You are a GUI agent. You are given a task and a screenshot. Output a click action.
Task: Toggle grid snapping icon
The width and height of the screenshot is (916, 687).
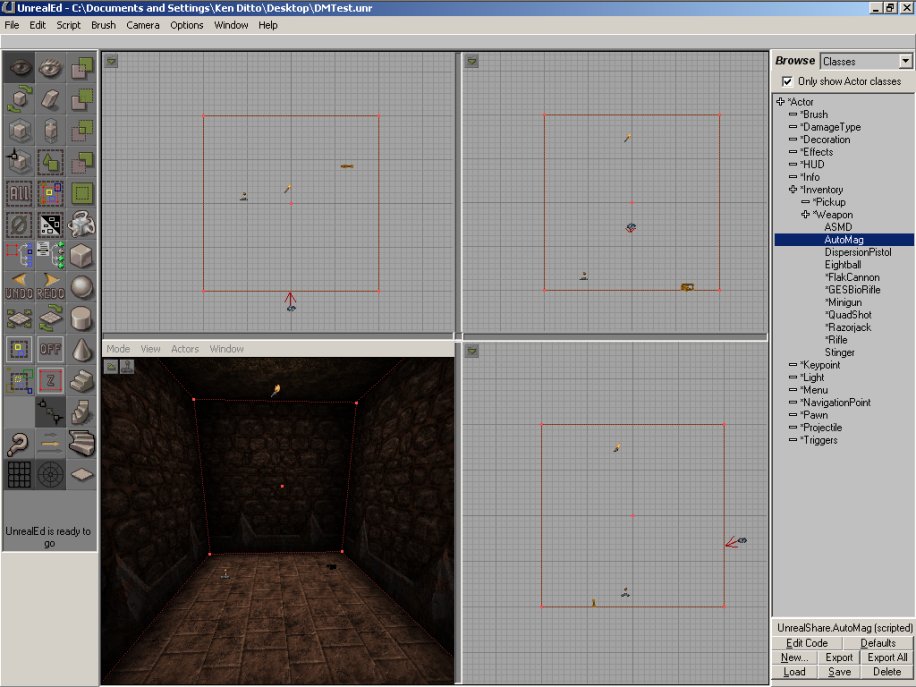19,474
